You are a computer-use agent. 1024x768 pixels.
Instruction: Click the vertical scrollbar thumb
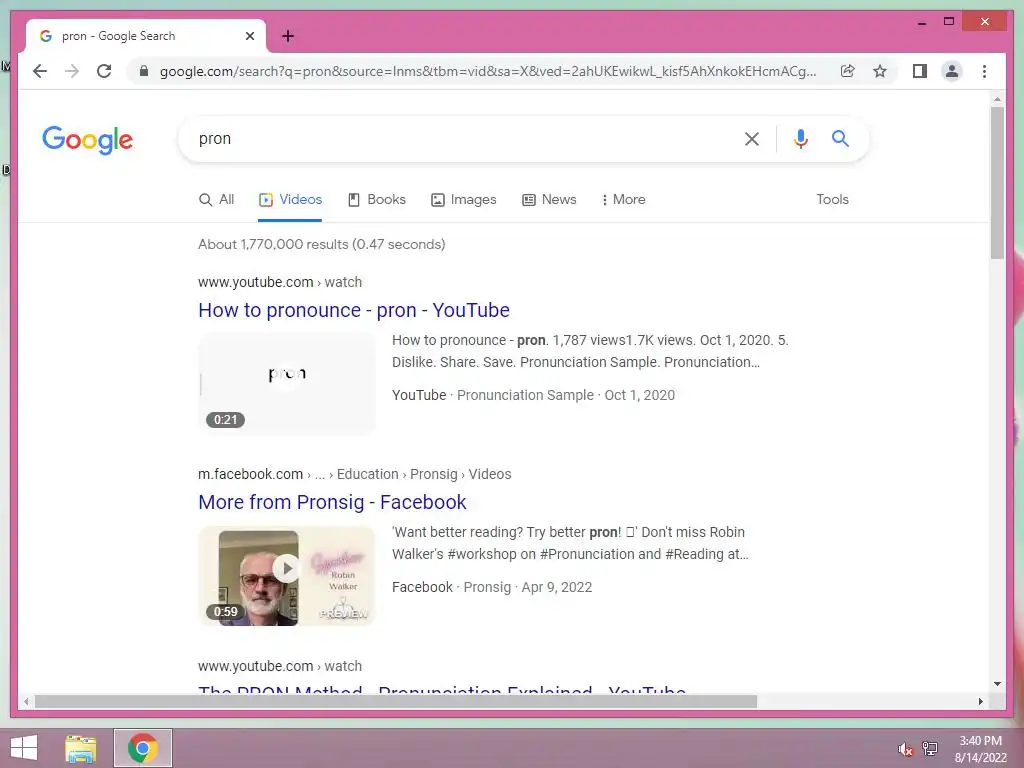pyautogui.click(x=997, y=182)
